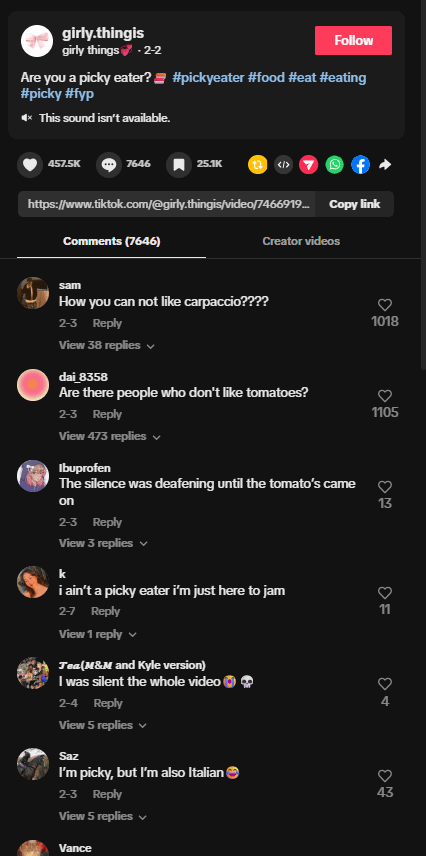Viewport: 426px width, 856px height.
Task: Like the video with the heart icon
Action: [x=30, y=165]
